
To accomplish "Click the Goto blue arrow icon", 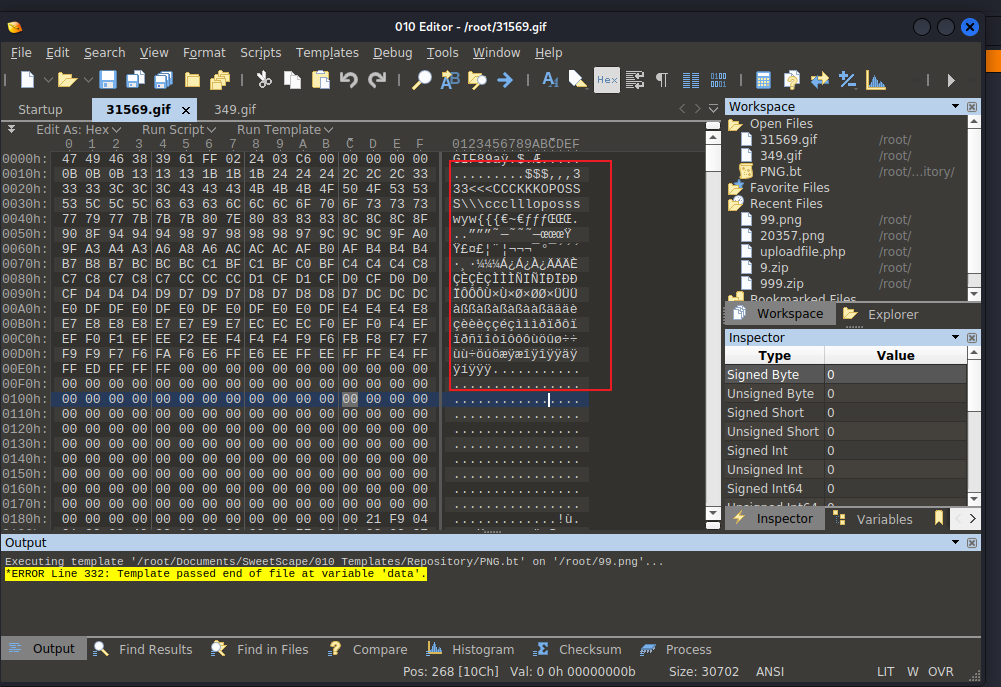I will click(x=505, y=80).
